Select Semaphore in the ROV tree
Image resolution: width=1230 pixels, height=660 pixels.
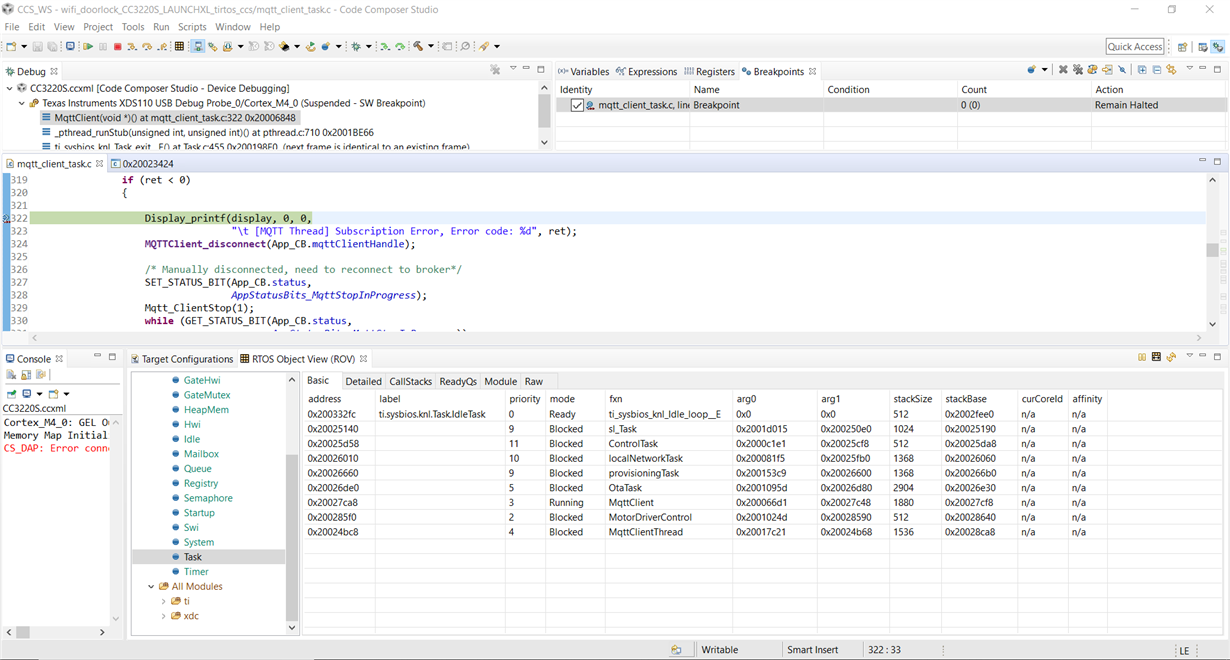click(x=208, y=498)
